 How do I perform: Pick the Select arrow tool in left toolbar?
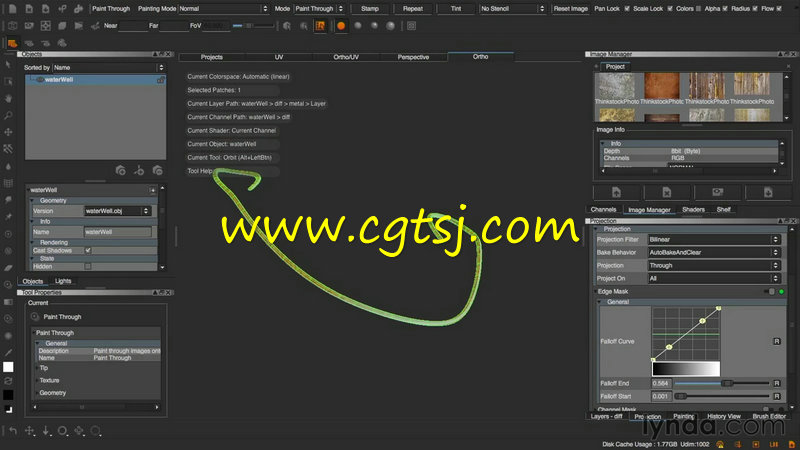pos(8,64)
